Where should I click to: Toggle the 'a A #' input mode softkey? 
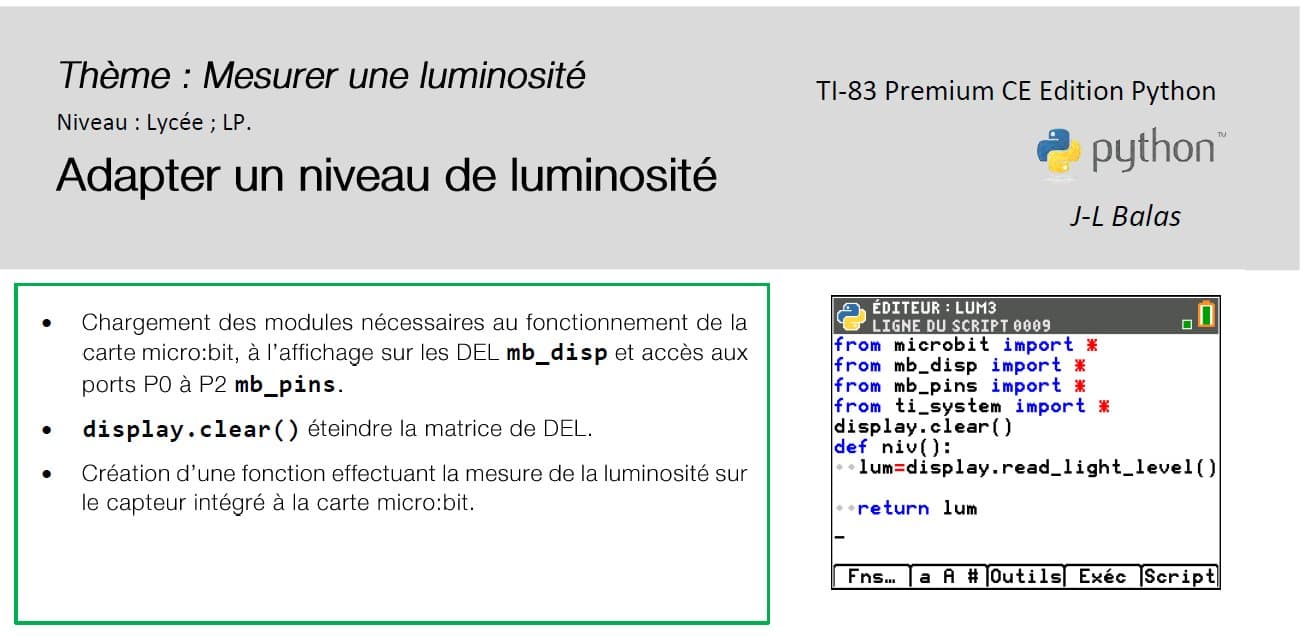(948, 577)
